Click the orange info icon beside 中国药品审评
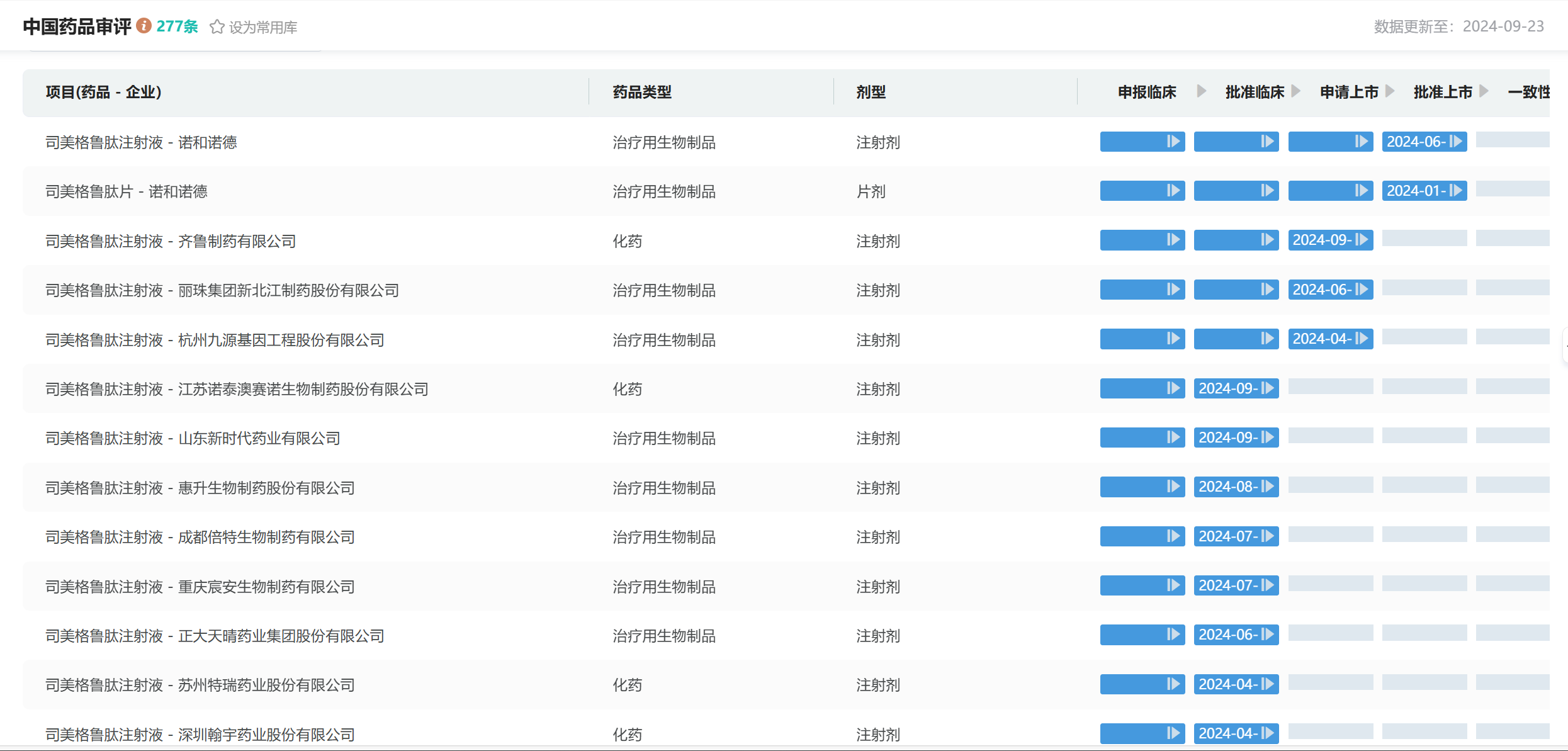The width and height of the screenshot is (1568, 751). coord(144,26)
